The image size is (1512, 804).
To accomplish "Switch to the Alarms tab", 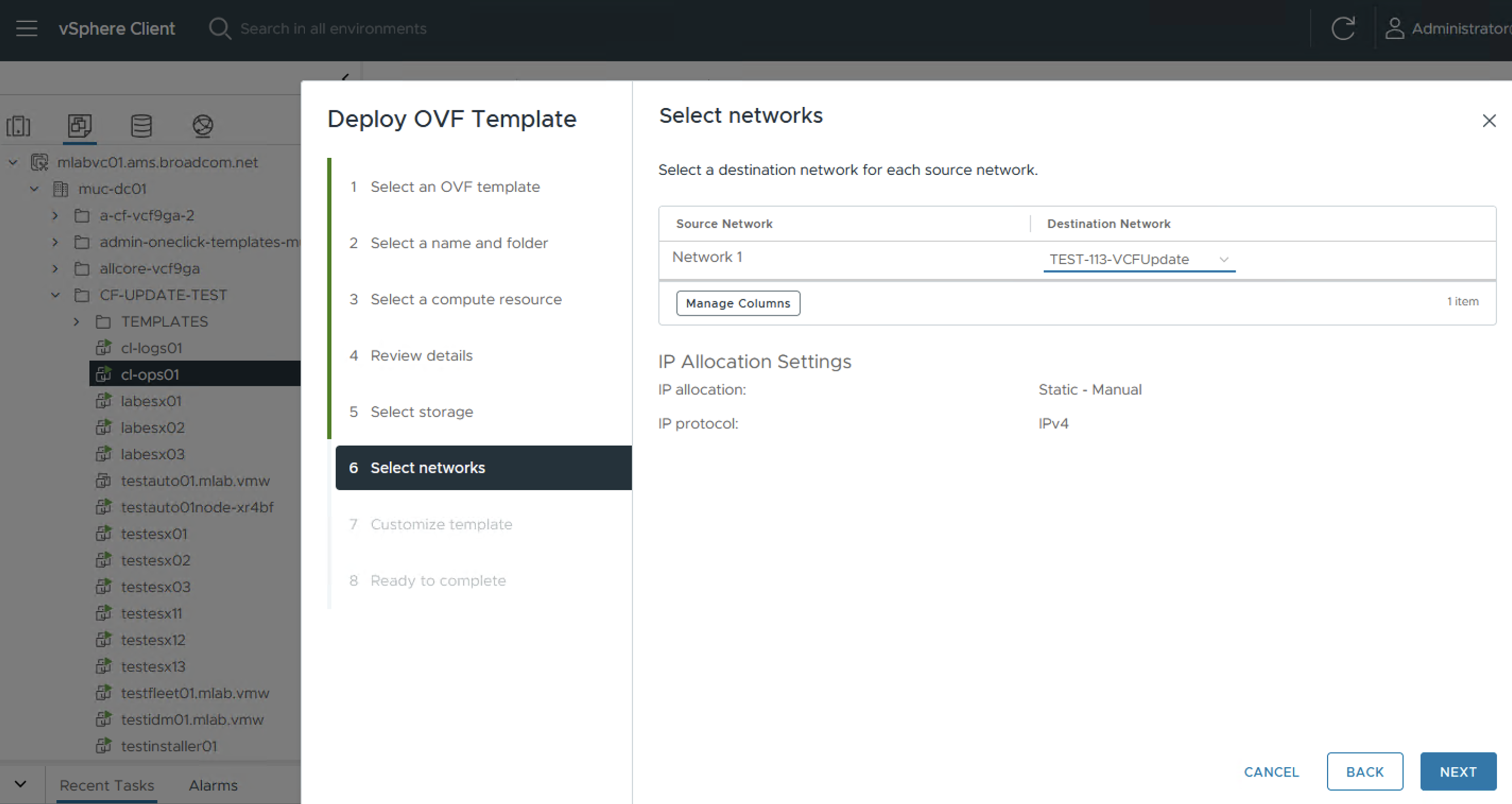I will 213,785.
